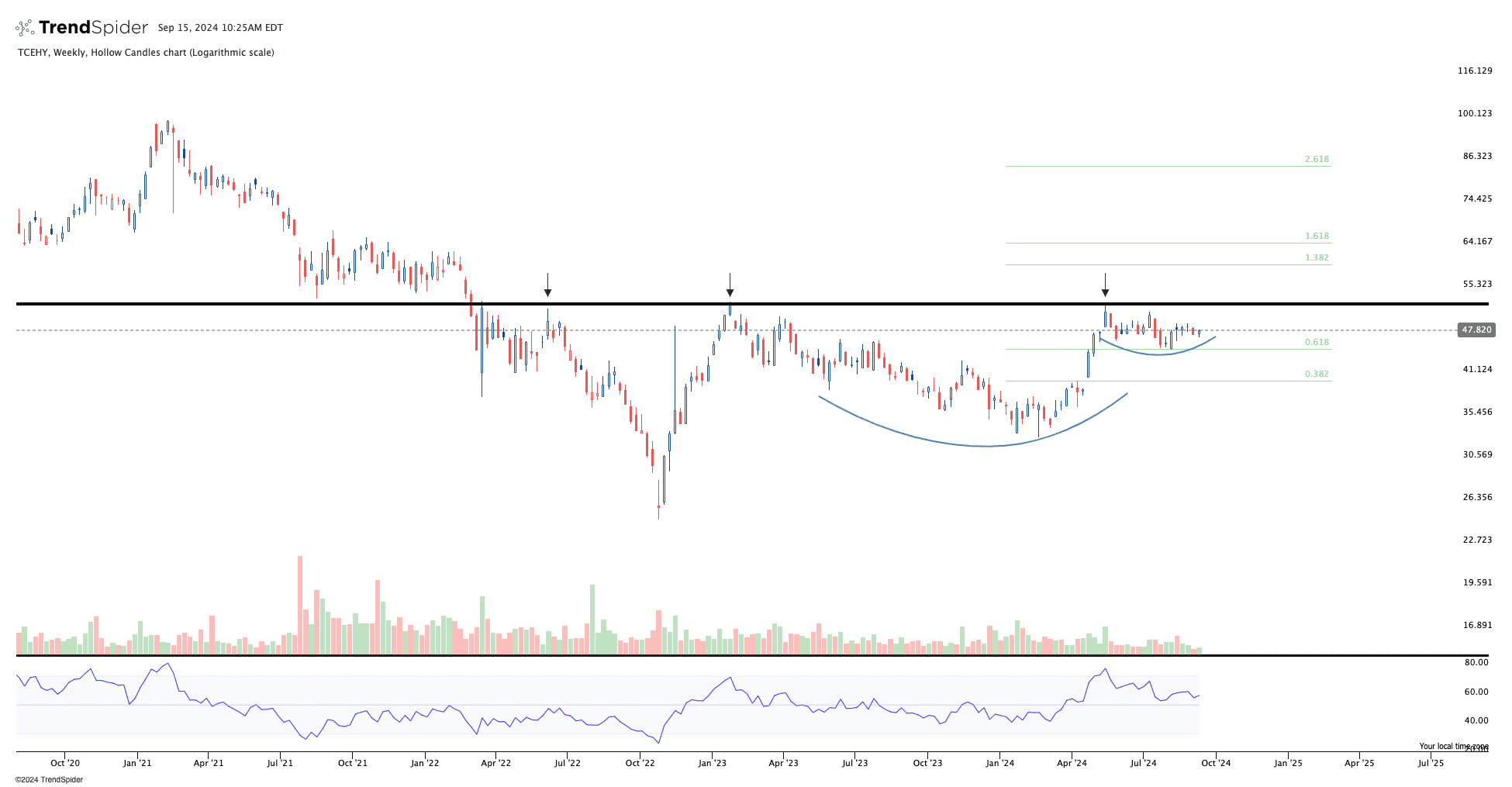
Task: Select the 1.618 Fibonacci level label
Action: (x=1316, y=236)
